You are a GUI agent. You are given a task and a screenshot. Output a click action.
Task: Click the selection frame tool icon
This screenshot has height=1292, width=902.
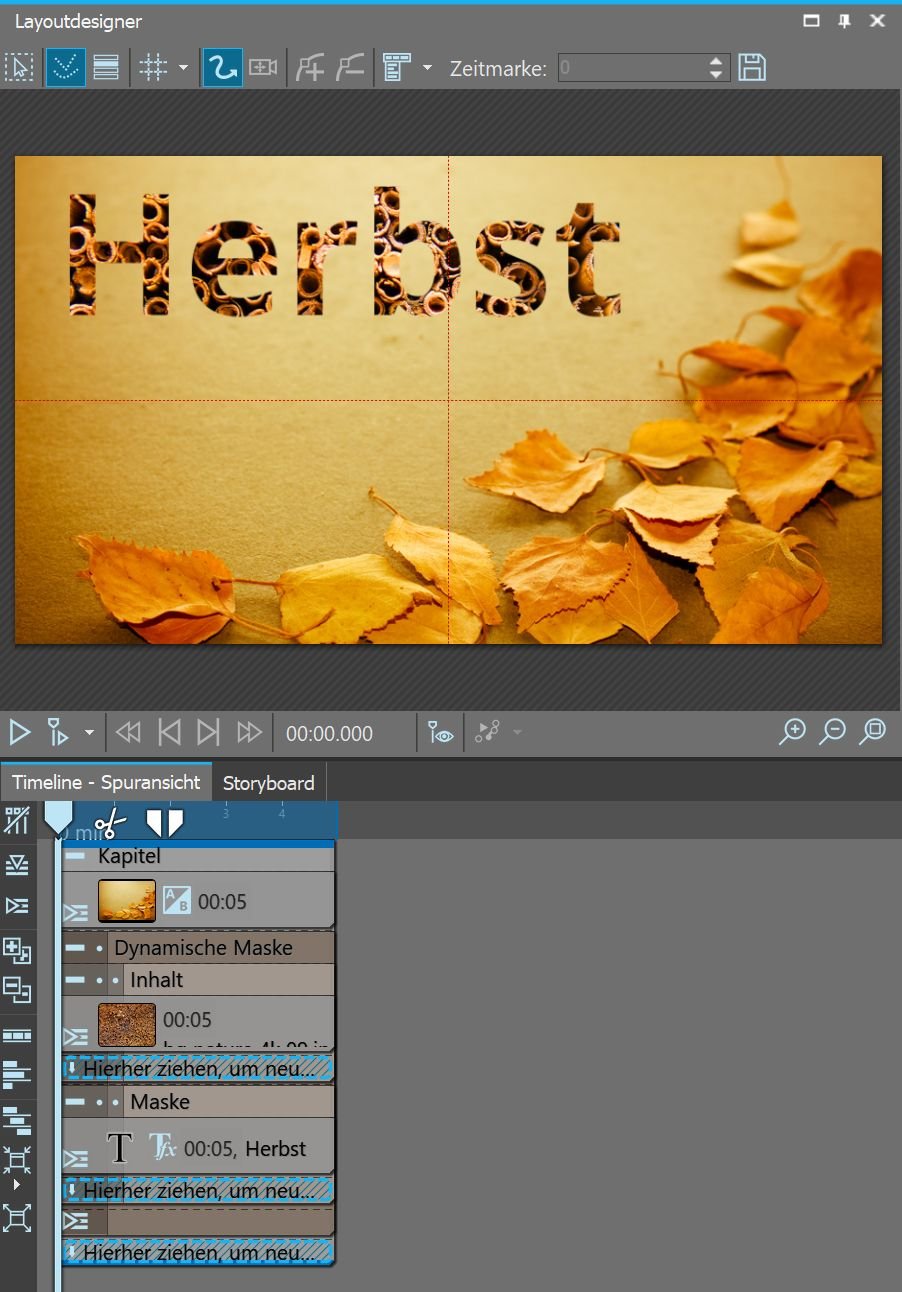(19, 68)
